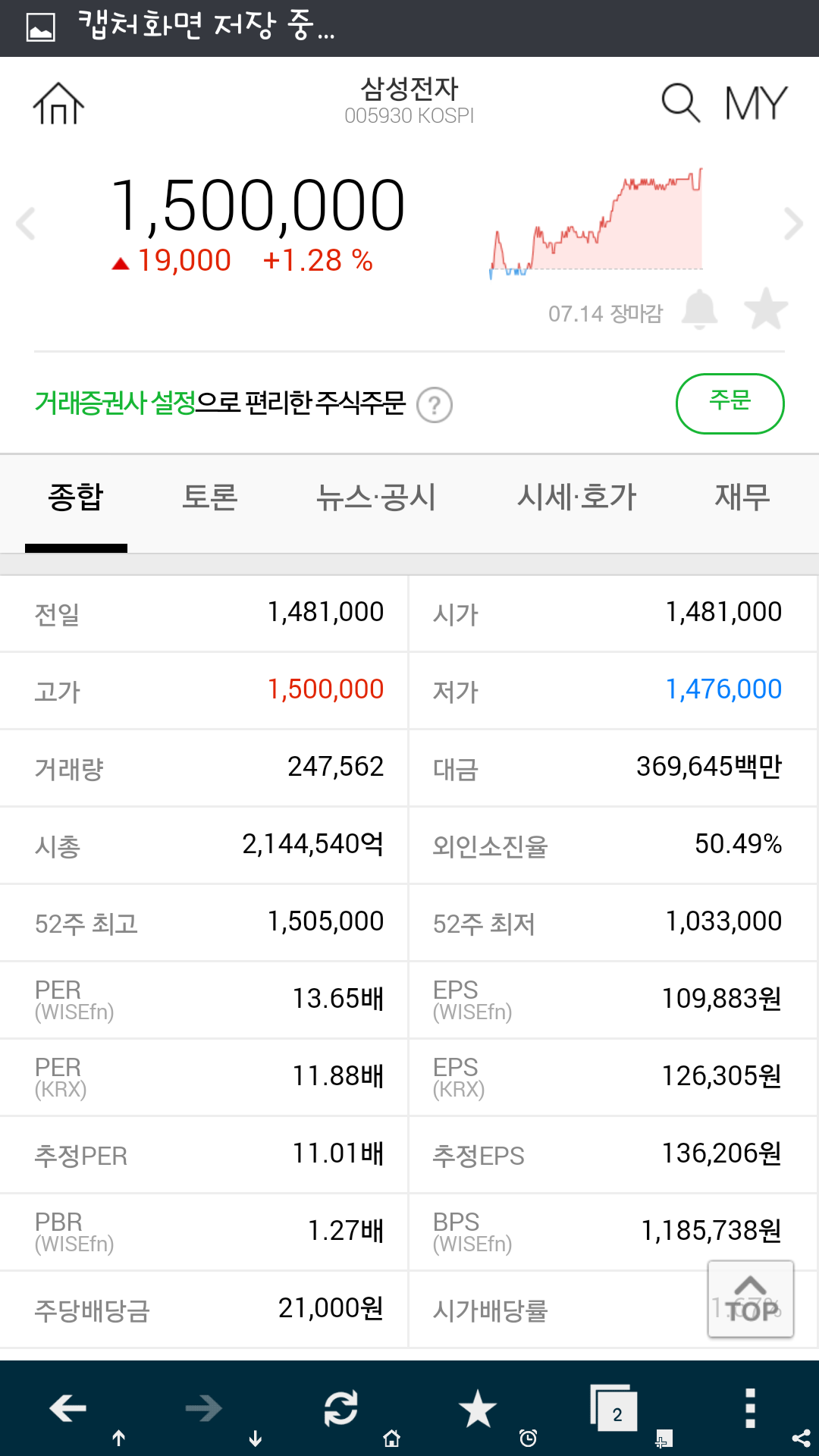This screenshot has width=819, height=1456.
Task: Tap the forward arrow in bottom bar
Action: coord(204,1409)
